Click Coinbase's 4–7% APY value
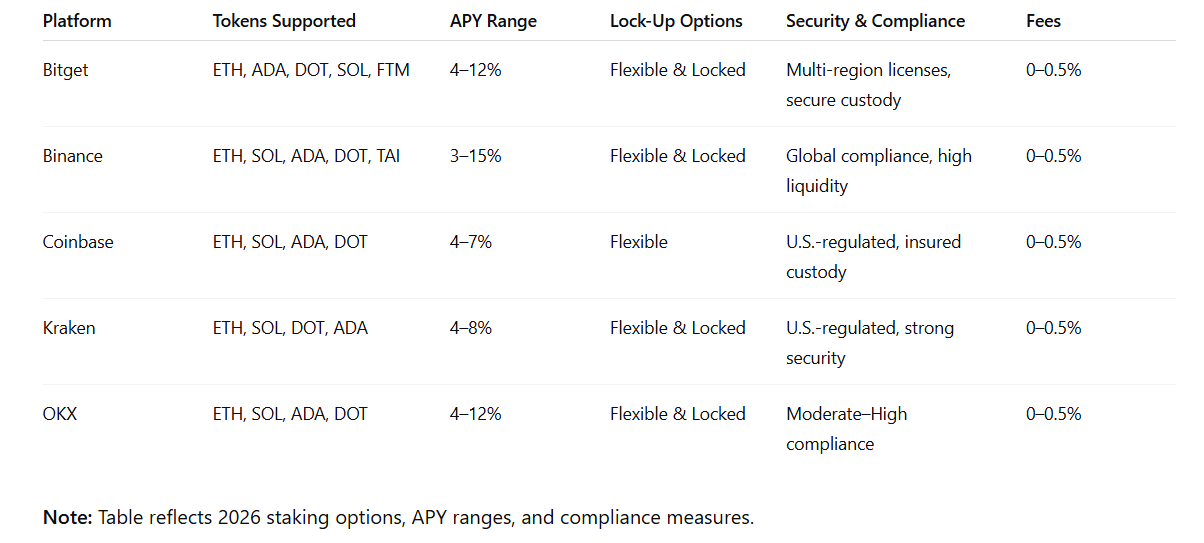The width and height of the screenshot is (1204, 543). click(x=471, y=242)
